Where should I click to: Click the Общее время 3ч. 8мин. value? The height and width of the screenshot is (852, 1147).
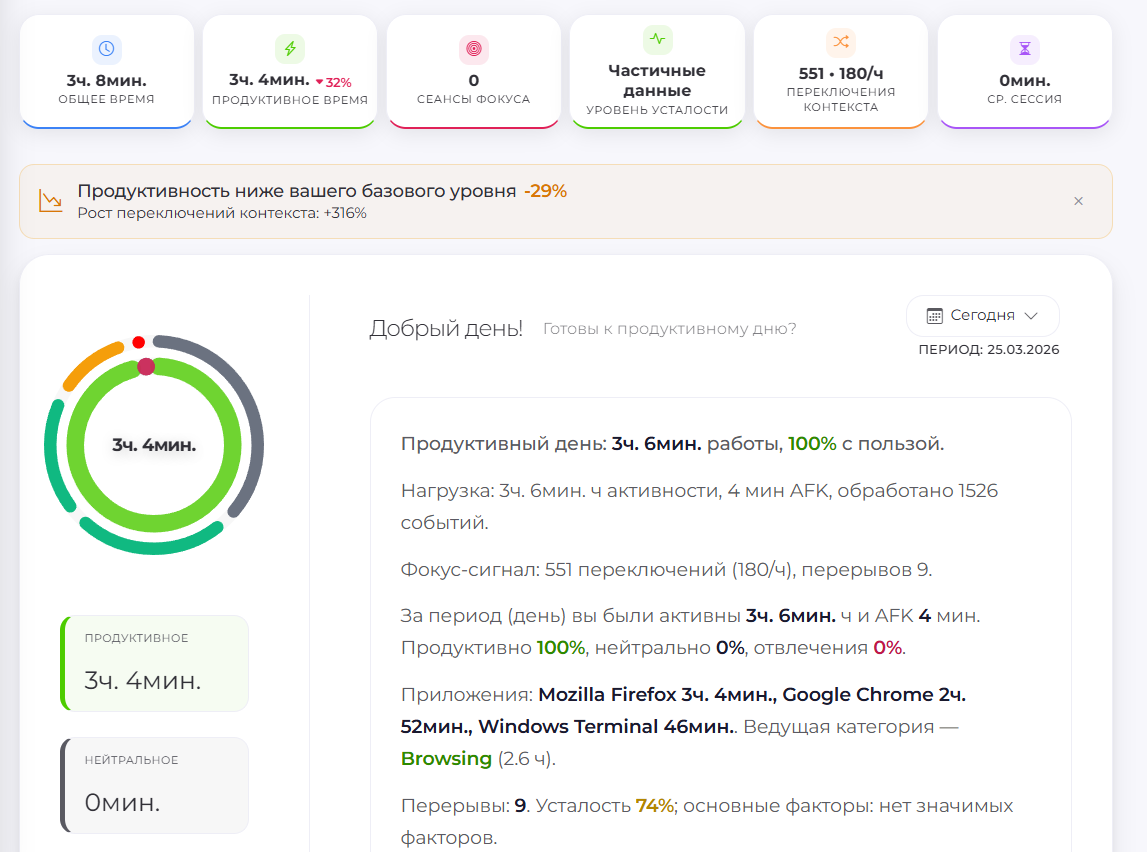(x=107, y=80)
